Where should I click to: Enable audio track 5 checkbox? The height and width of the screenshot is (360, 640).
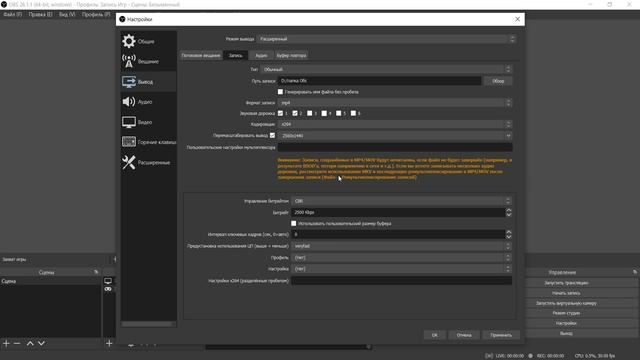338,113
